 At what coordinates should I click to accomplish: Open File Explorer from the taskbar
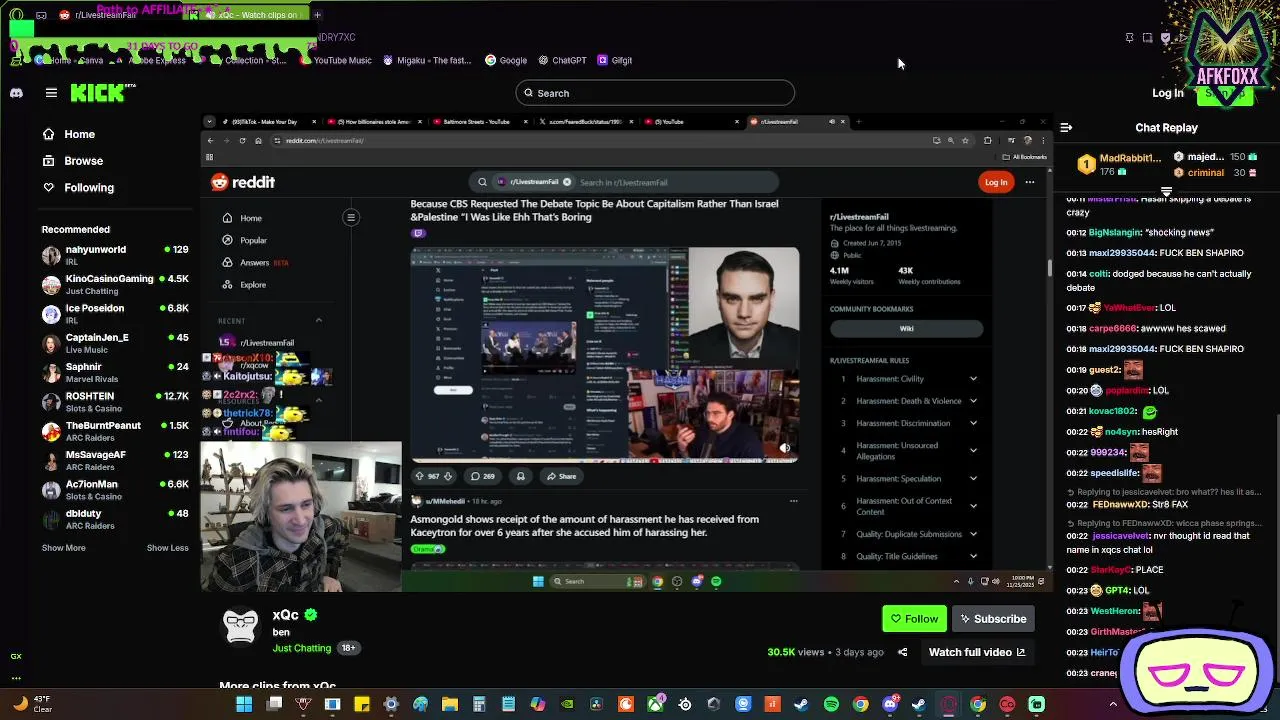(x=450, y=704)
